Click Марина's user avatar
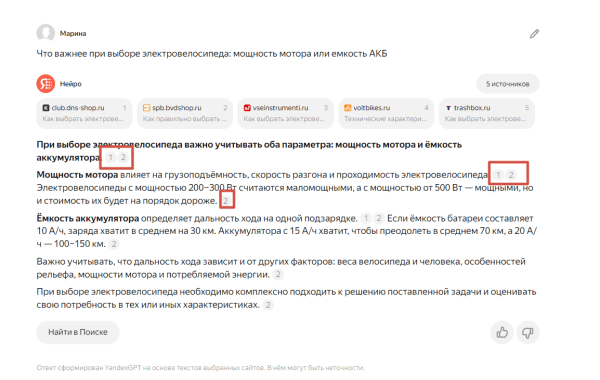Viewport: 600px width, 380px height. click(x=46, y=33)
